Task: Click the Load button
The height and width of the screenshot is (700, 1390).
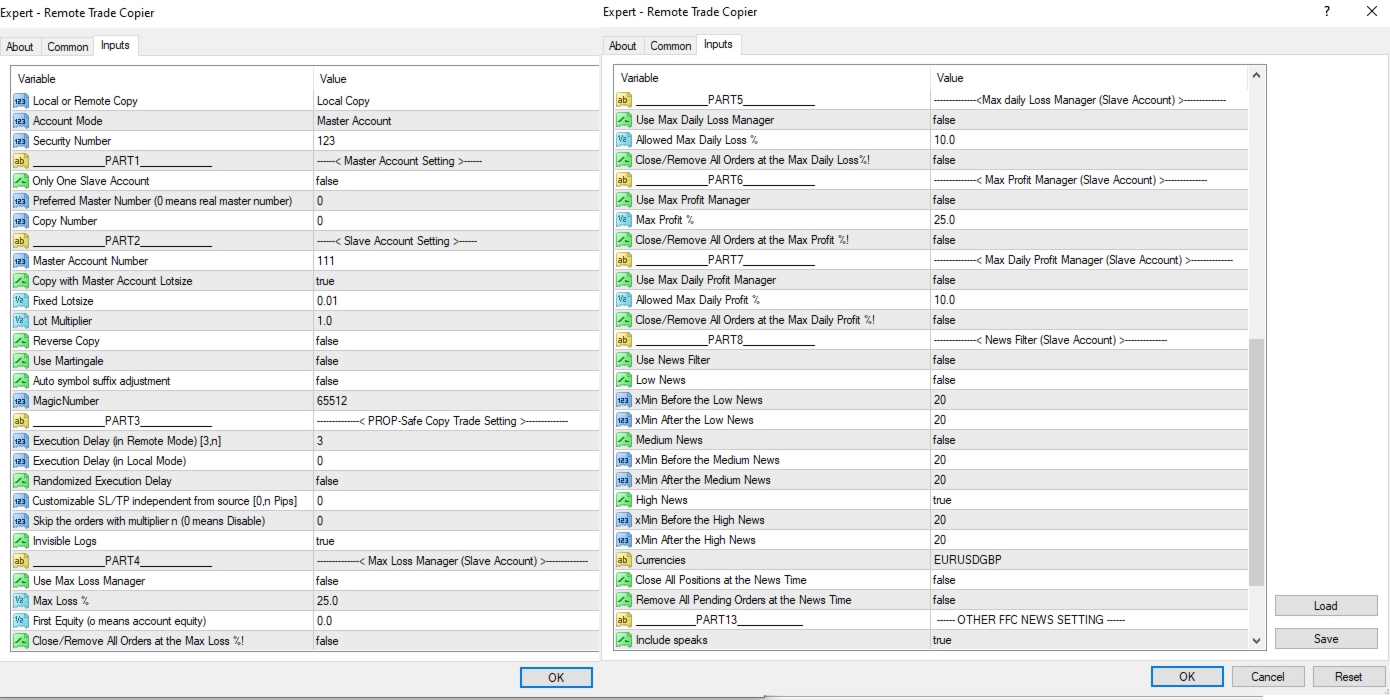Action: point(1326,606)
